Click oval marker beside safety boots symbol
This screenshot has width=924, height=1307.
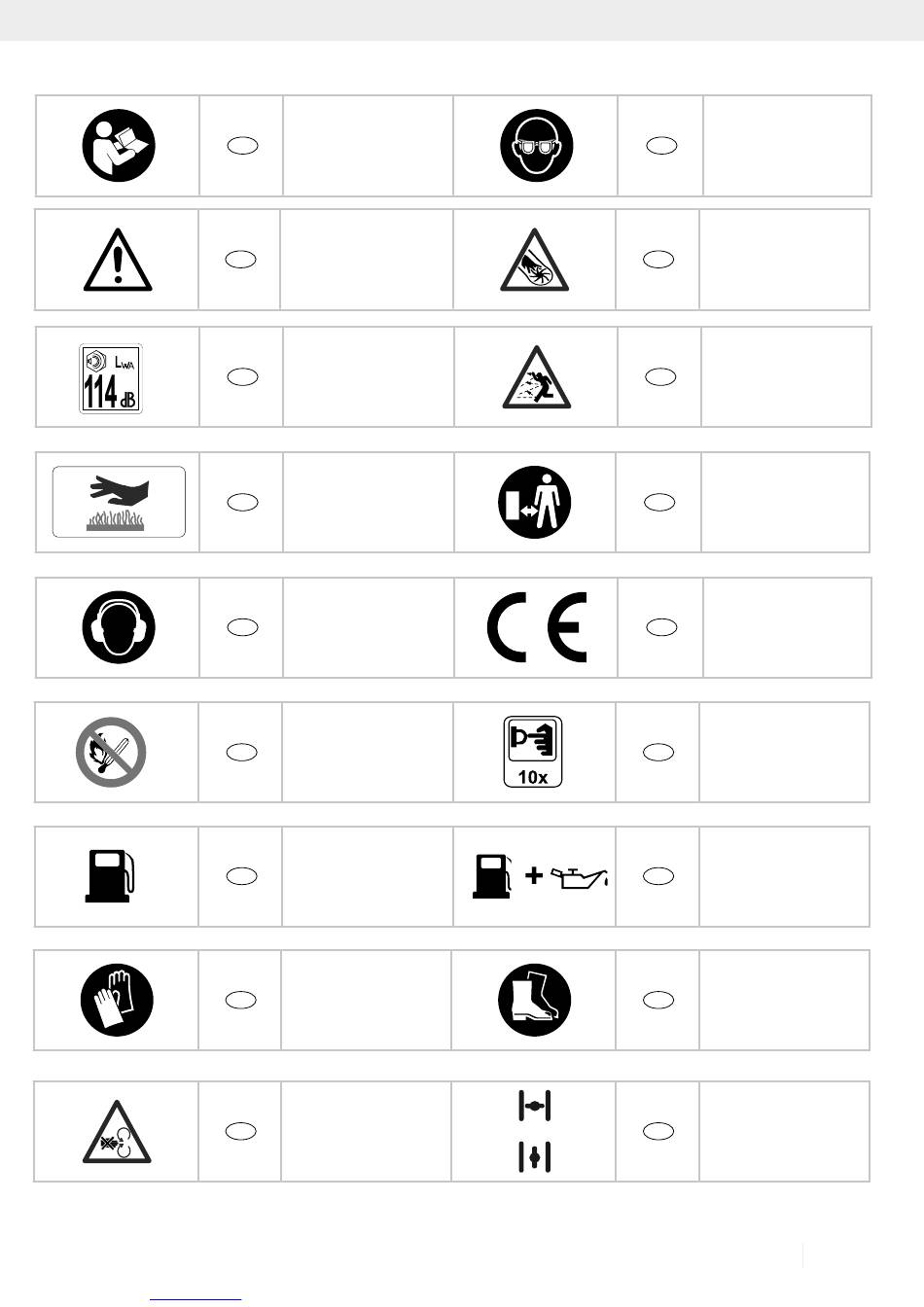[x=658, y=1000]
